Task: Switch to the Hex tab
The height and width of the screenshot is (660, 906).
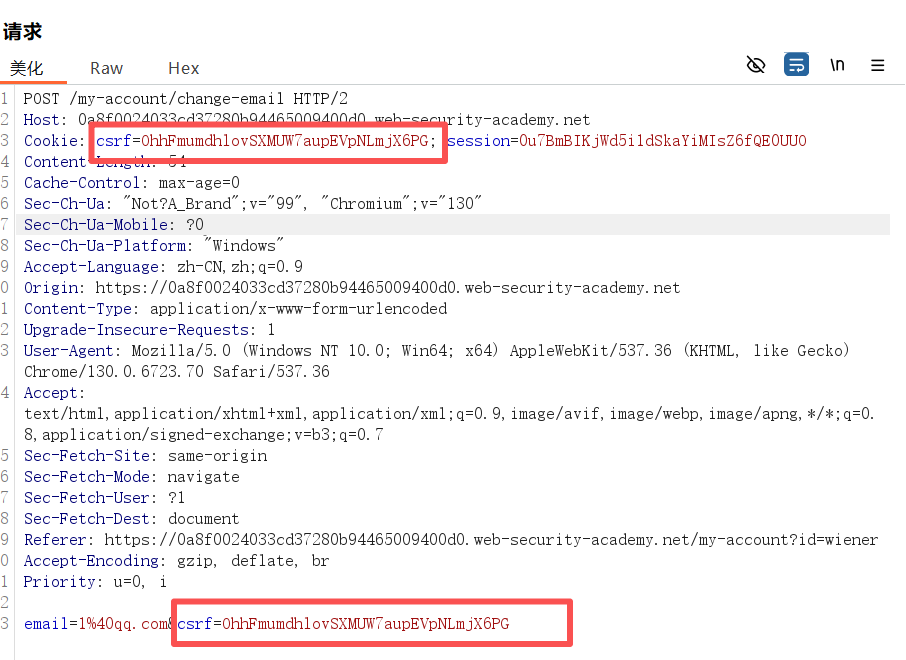Action: pos(183,68)
